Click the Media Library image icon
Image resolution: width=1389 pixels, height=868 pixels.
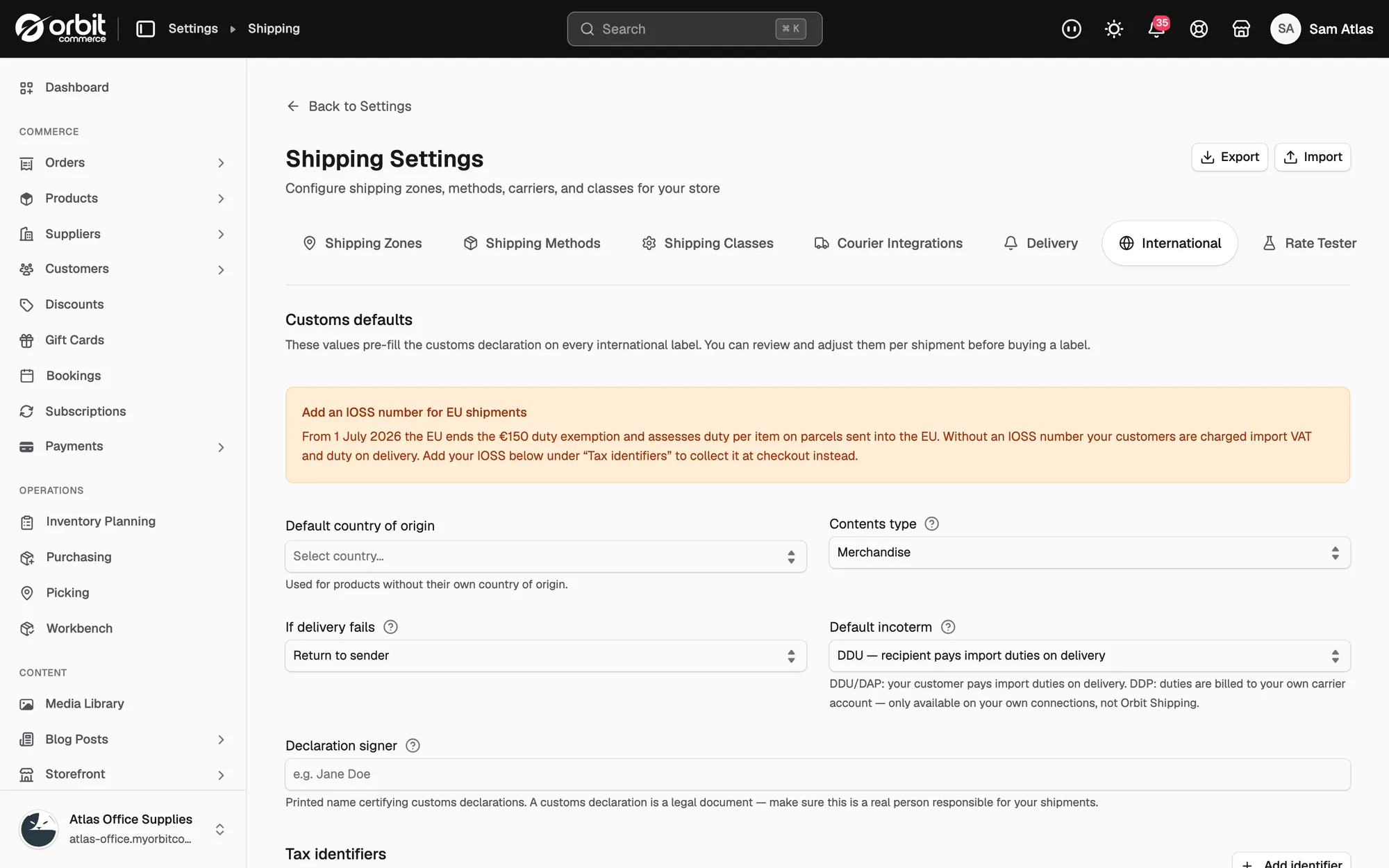pyautogui.click(x=26, y=704)
